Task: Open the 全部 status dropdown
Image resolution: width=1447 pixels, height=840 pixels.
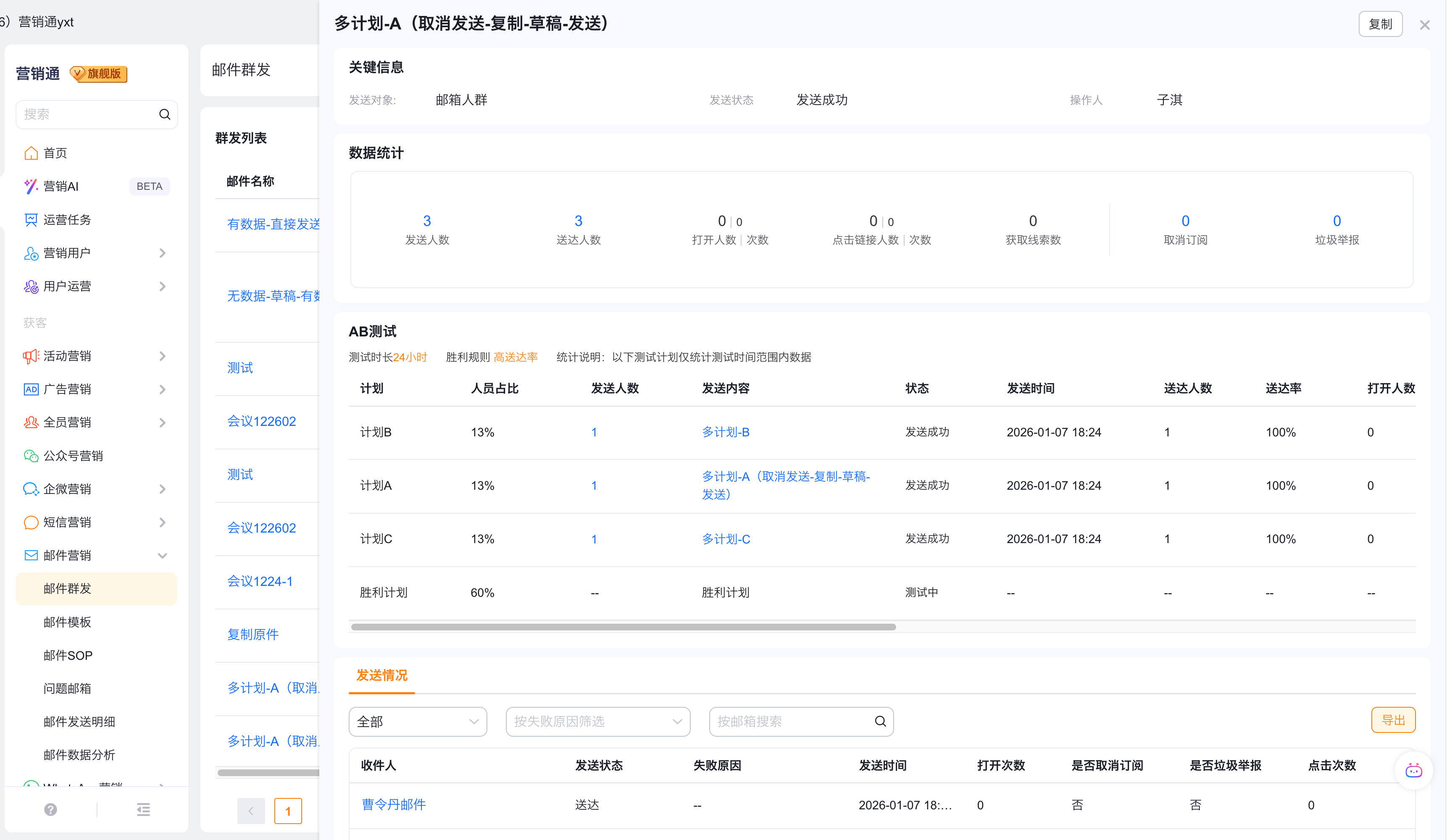Action: [x=418, y=721]
